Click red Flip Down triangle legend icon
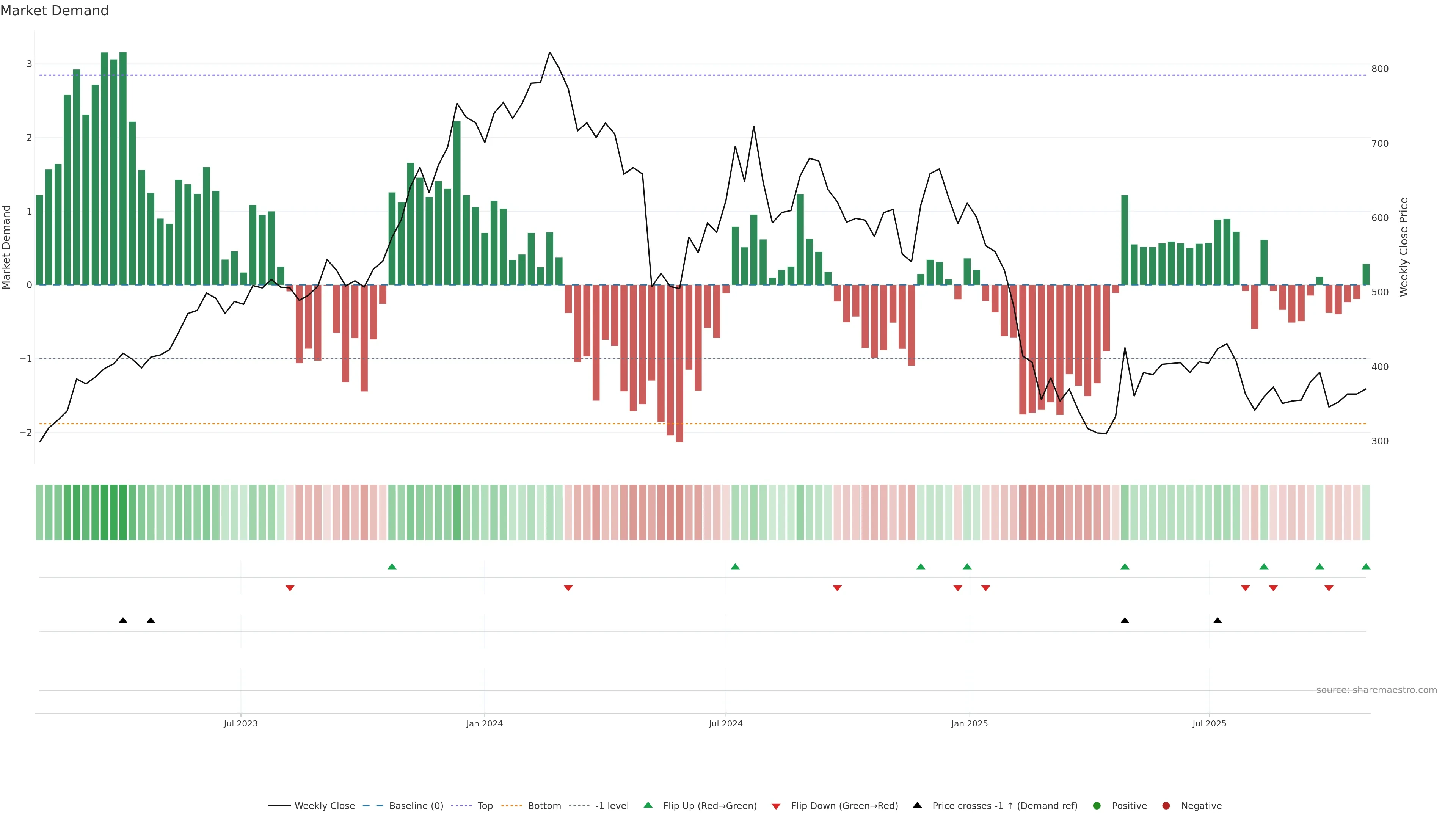The image size is (1456, 819). tap(776, 806)
